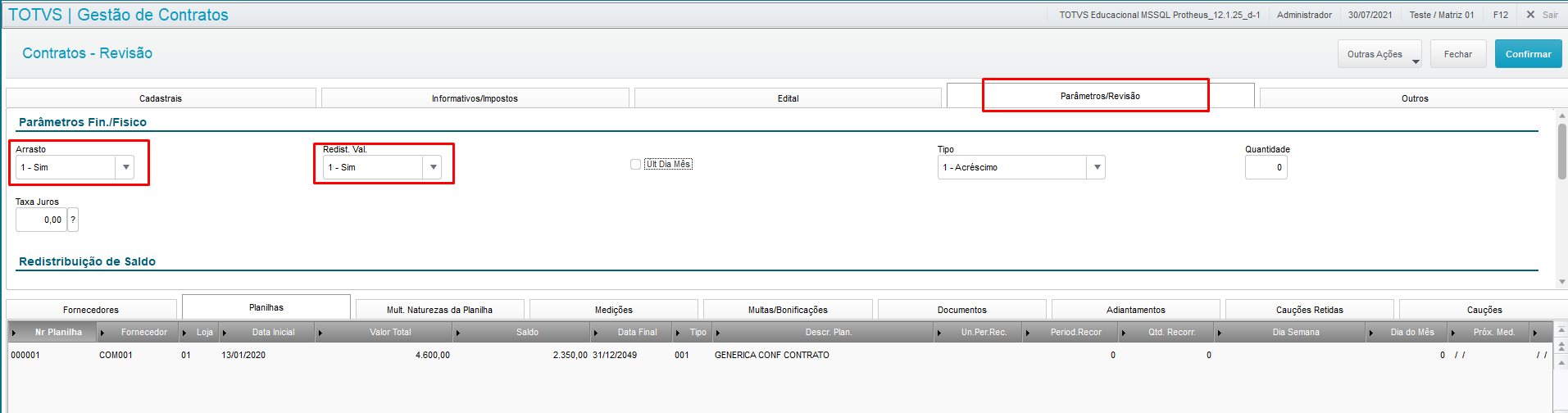The width and height of the screenshot is (1568, 413).
Task: Click scroll-up arrow of parameters panel
Action: [1562, 116]
